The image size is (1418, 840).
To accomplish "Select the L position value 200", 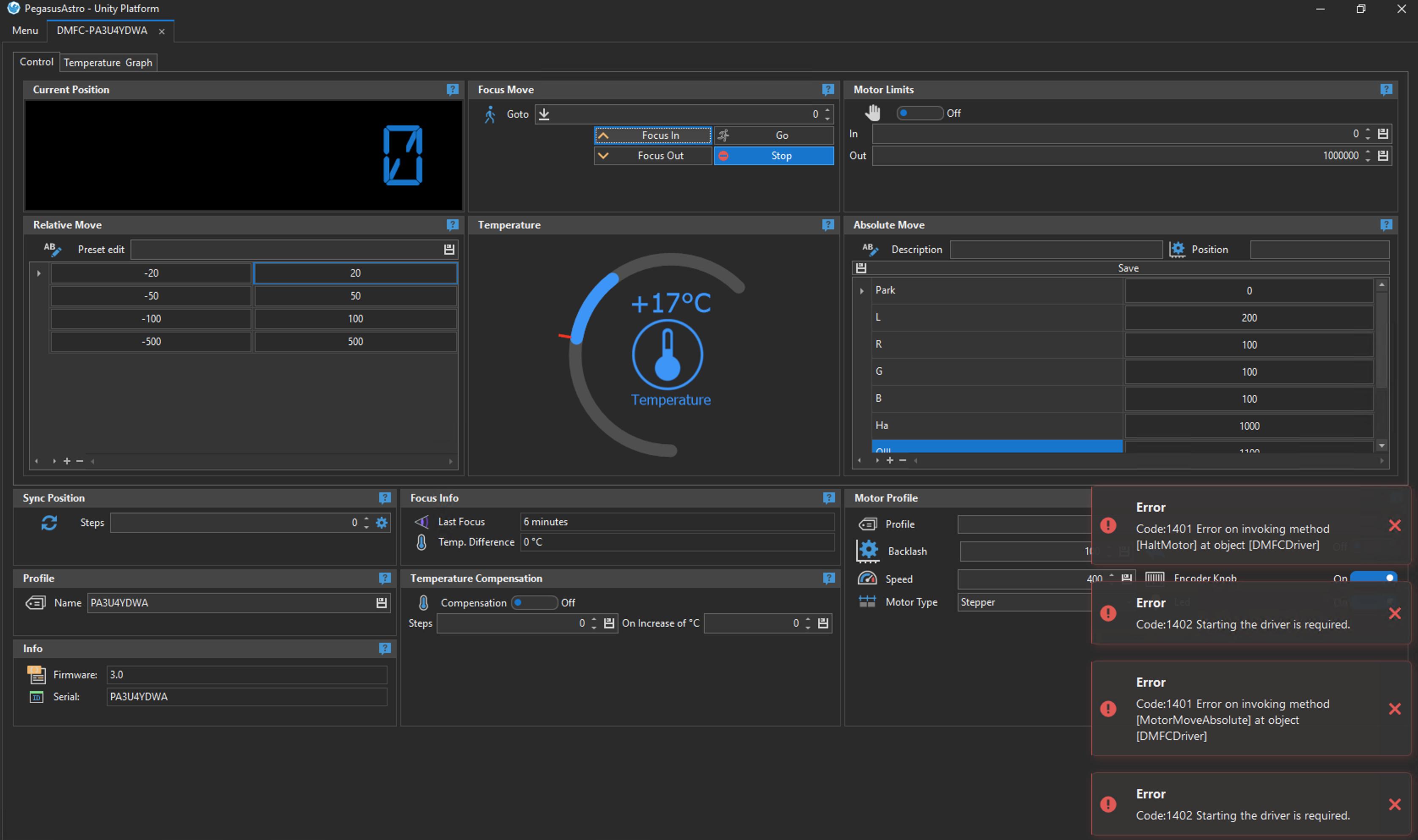I will point(1249,318).
